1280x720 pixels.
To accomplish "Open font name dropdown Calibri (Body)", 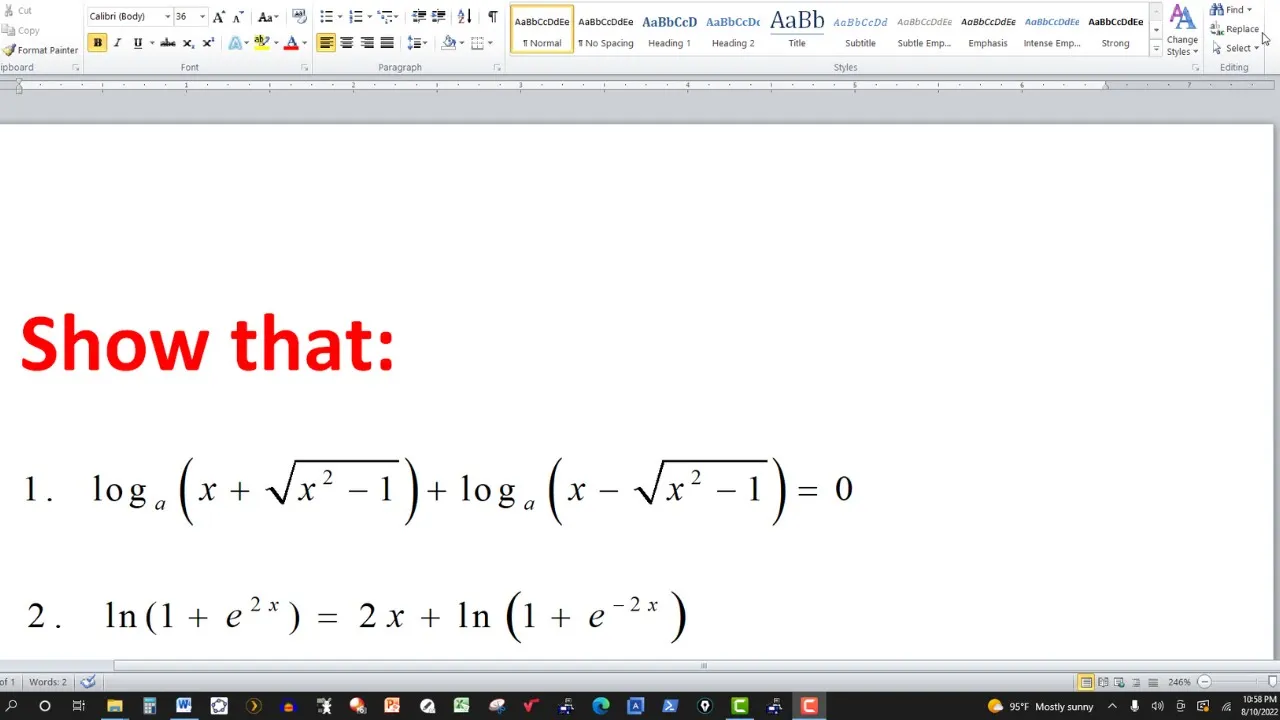I will pyautogui.click(x=167, y=17).
